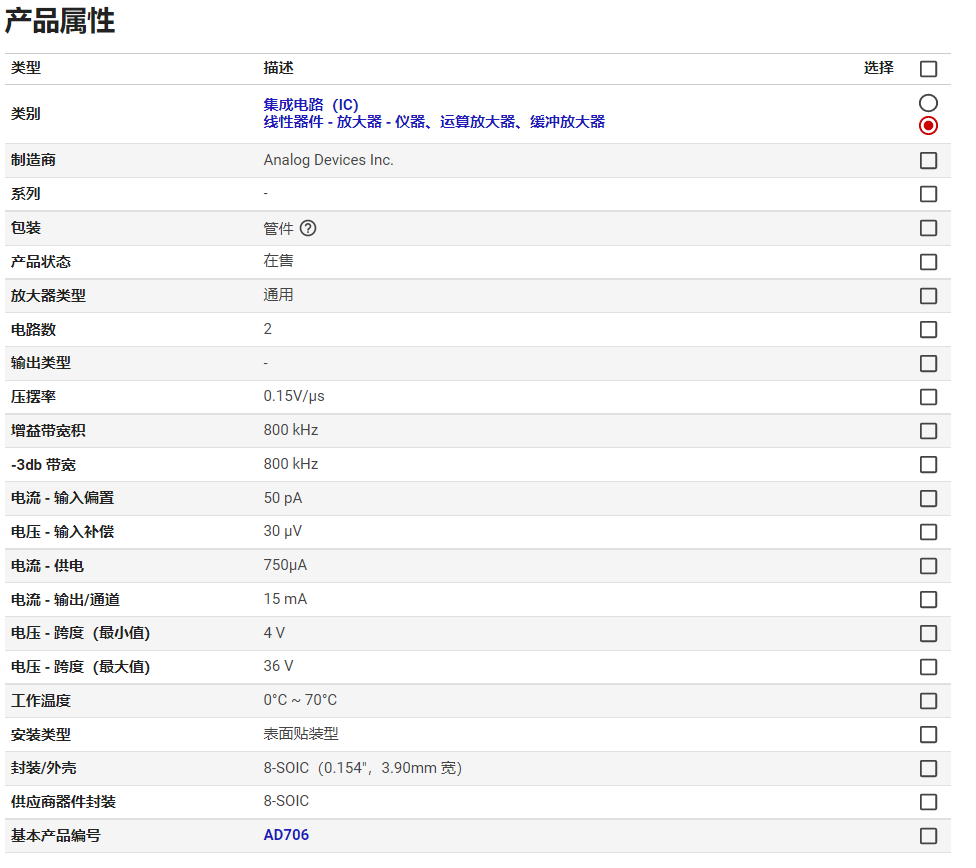Viewport: 976px width, 868px height.
Task: Tick the 包装 管件 checkbox
Action: pos(928,228)
